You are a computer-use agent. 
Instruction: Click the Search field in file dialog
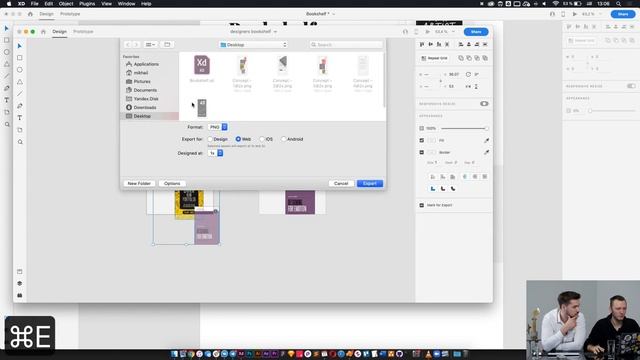click(346, 44)
